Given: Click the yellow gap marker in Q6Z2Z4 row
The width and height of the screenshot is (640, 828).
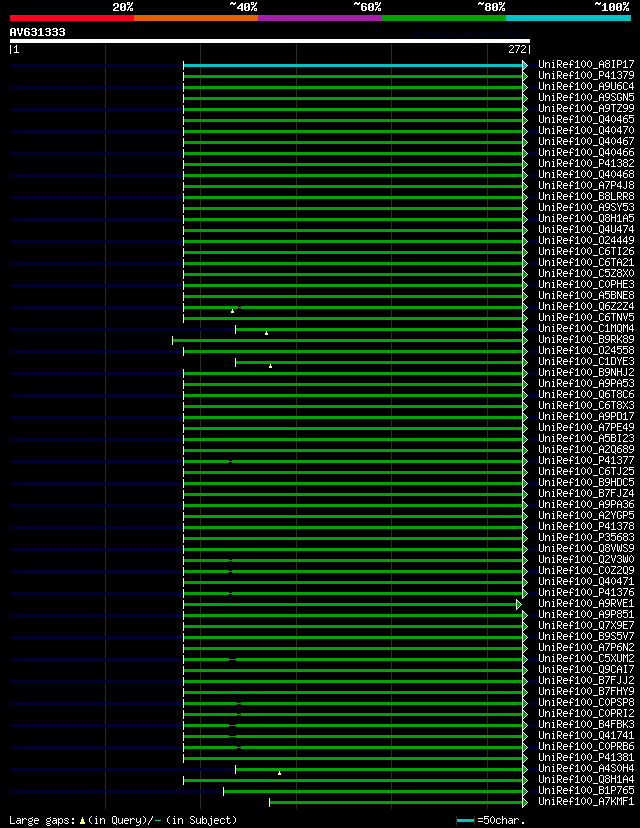Looking at the screenshot, I should pos(232,311).
